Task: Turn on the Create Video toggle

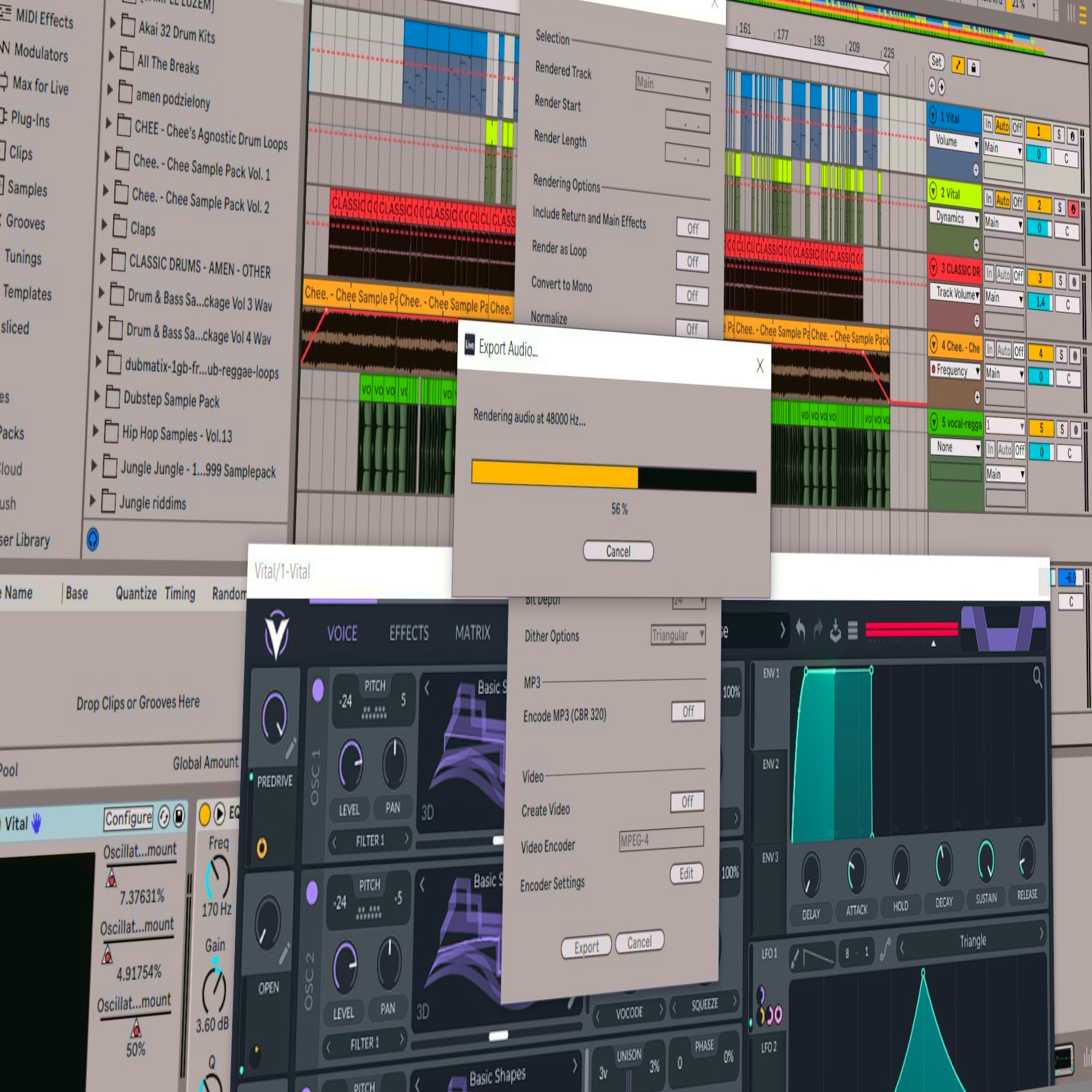Action: click(x=687, y=802)
